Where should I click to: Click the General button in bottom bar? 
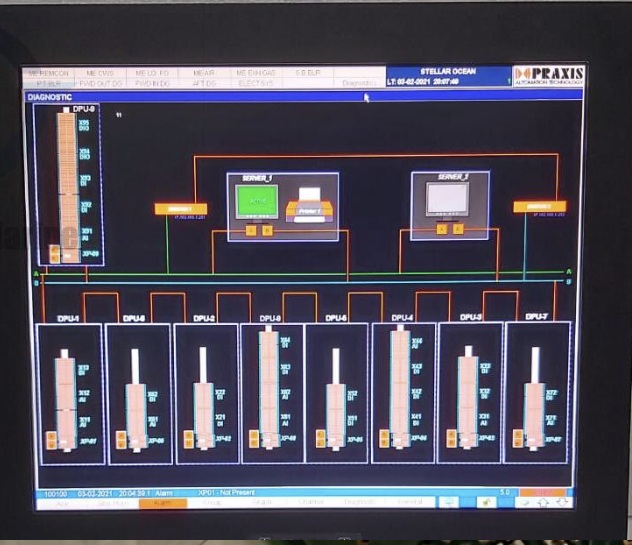410,502
